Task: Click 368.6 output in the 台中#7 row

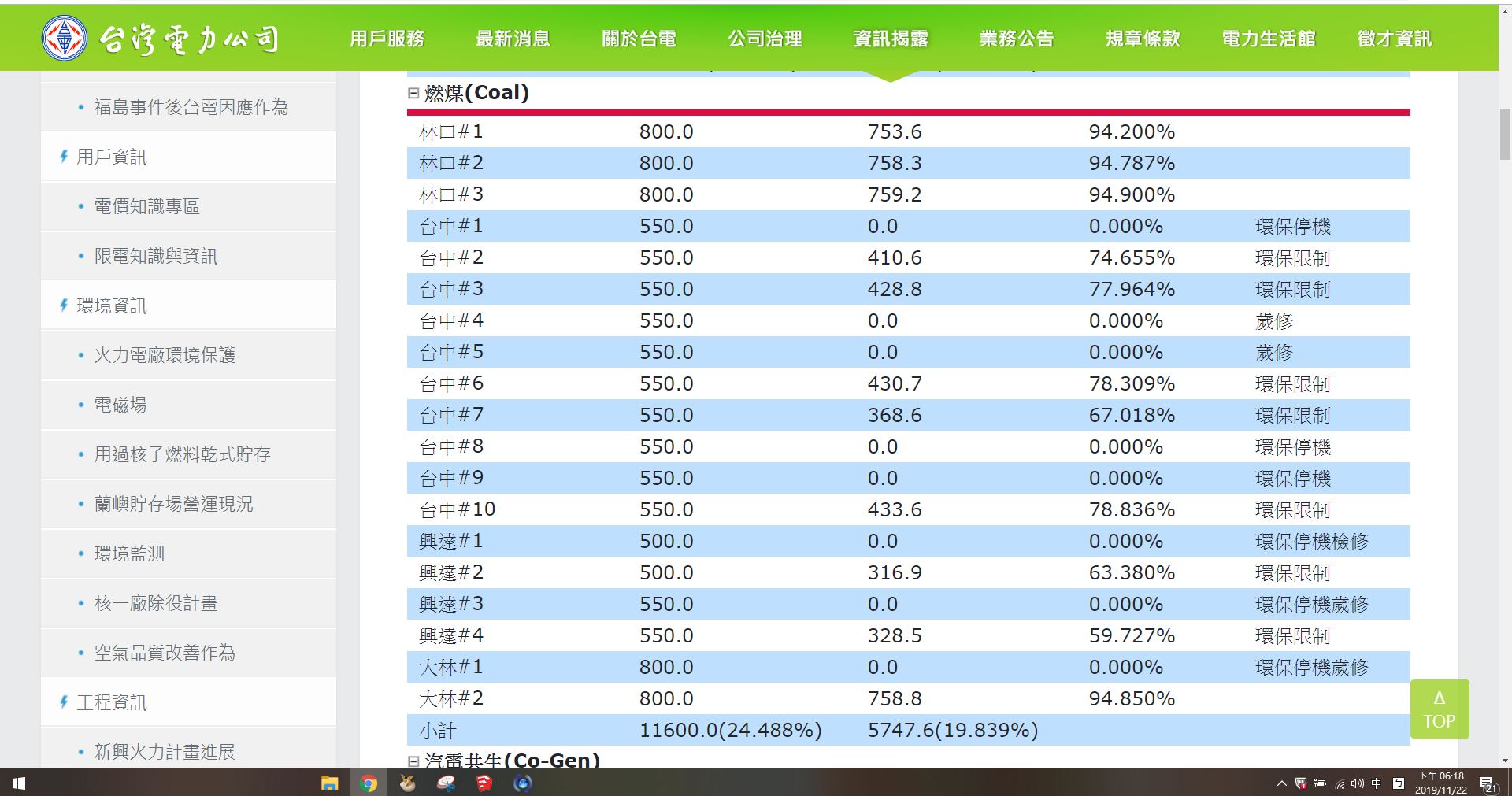Action: pos(895,415)
